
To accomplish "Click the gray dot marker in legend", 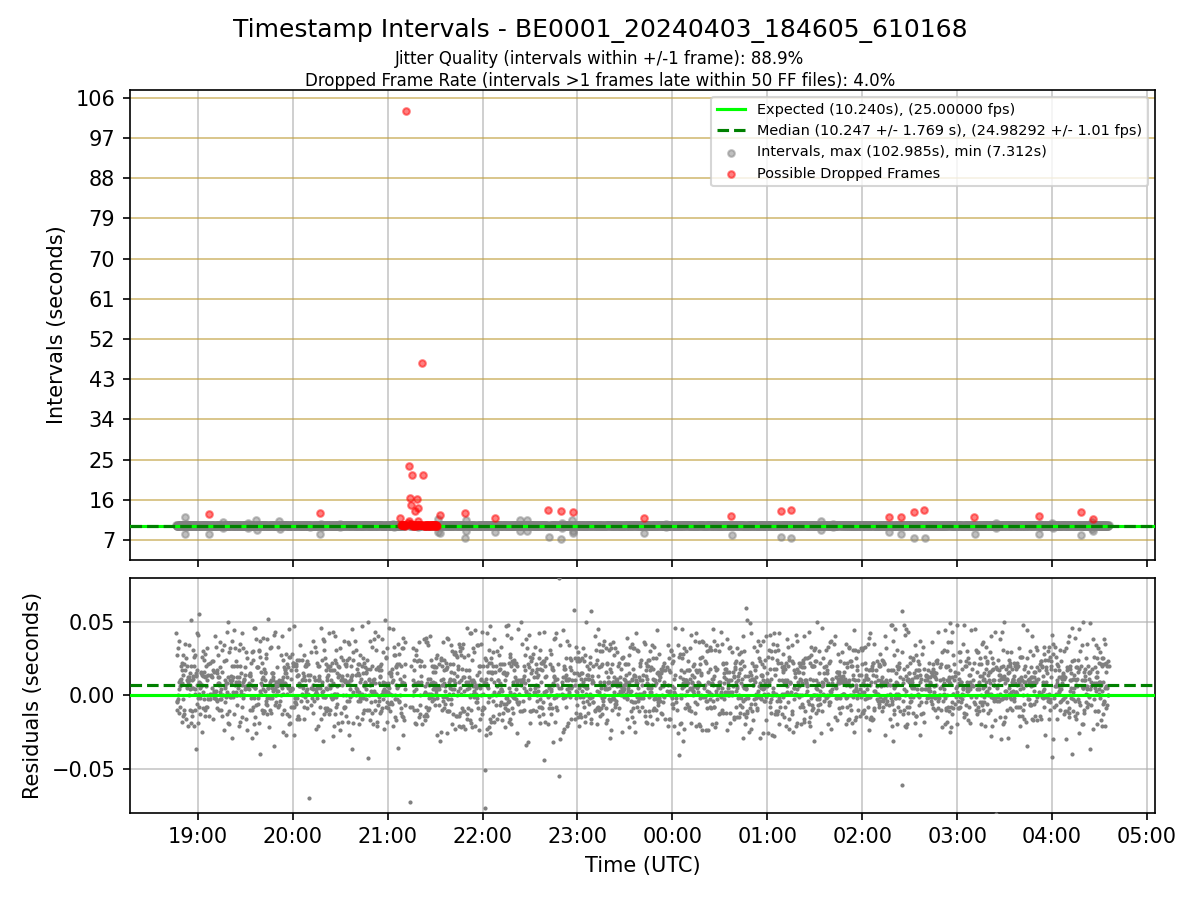I will coord(732,153).
